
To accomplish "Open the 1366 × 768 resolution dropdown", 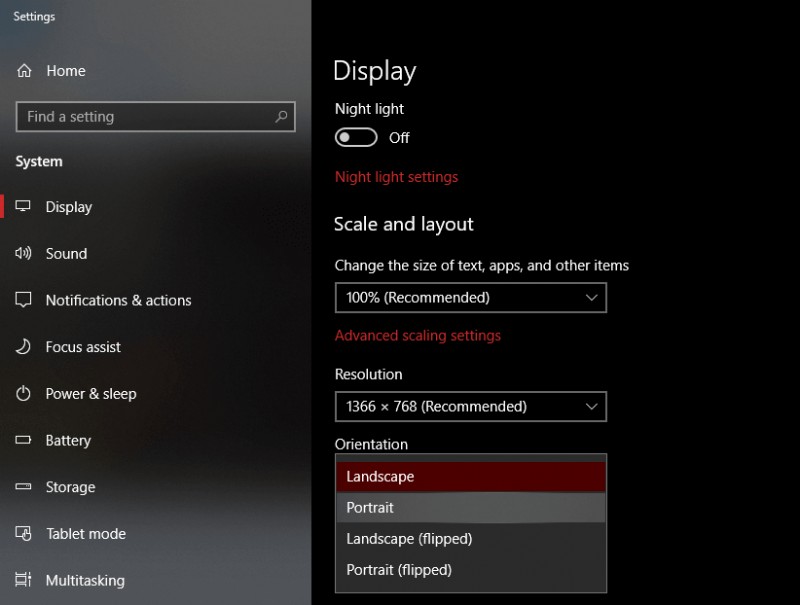I will tap(470, 407).
